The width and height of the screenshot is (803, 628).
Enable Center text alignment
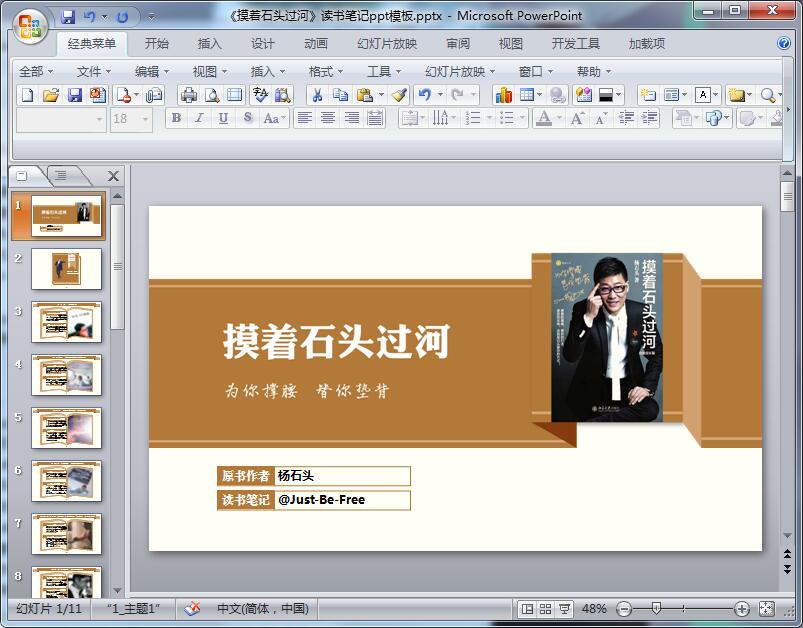[x=328, y=118]
